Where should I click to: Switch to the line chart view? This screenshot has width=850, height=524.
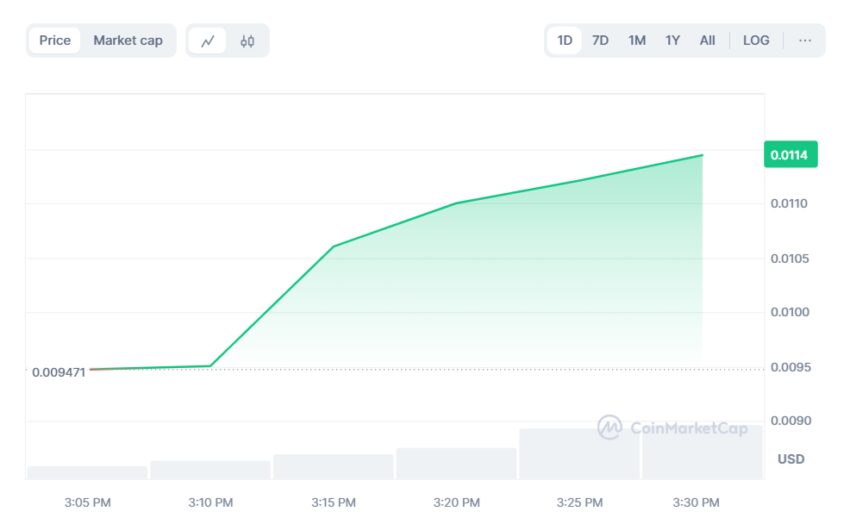tap(208, 41)
